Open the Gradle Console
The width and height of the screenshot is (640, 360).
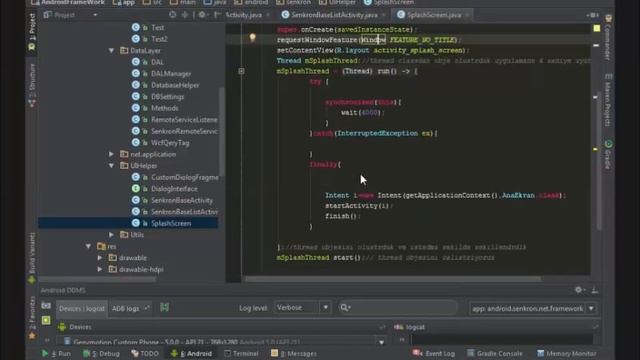click(x=495, y=354)
